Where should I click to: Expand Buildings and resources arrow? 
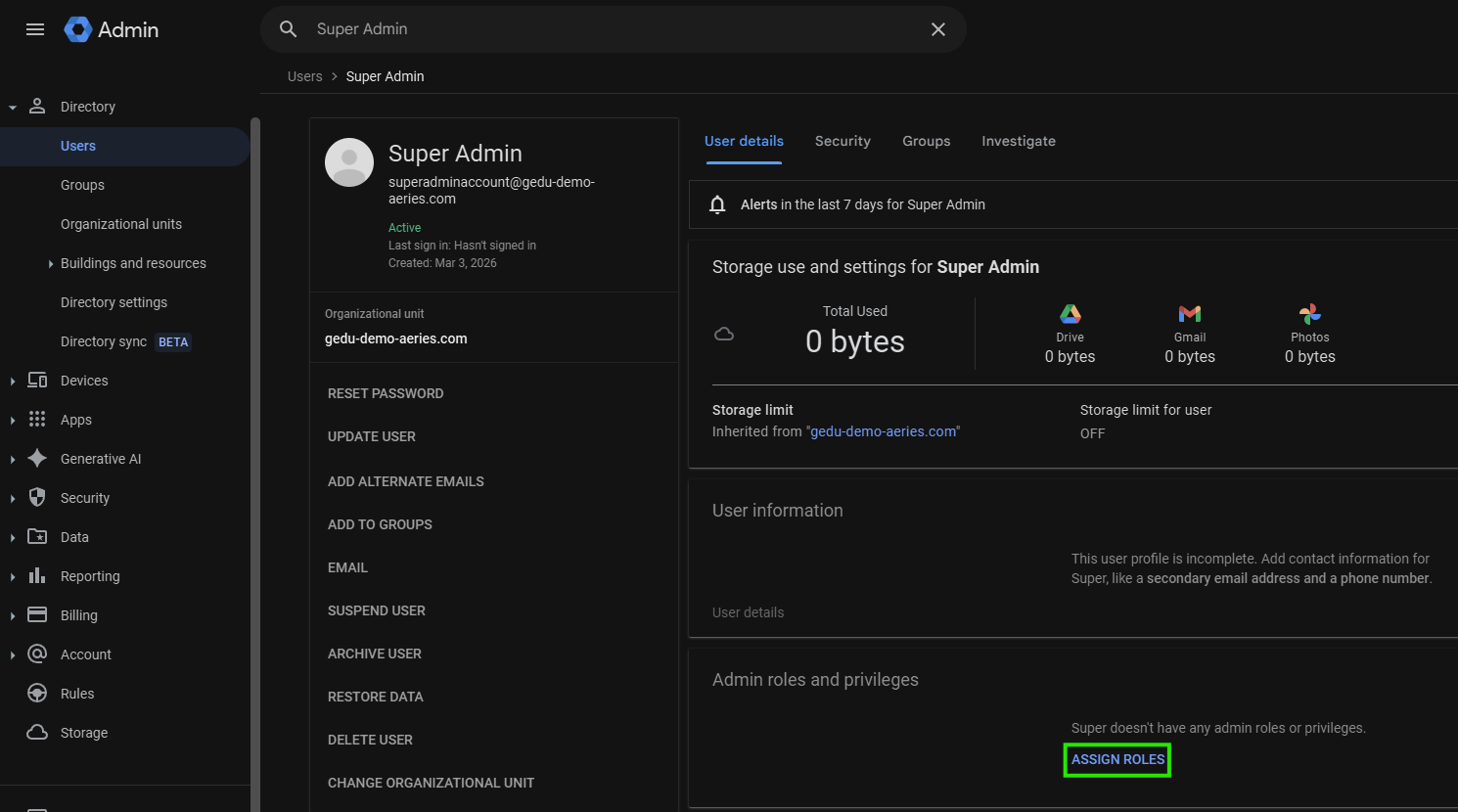[x=51, y=263]
